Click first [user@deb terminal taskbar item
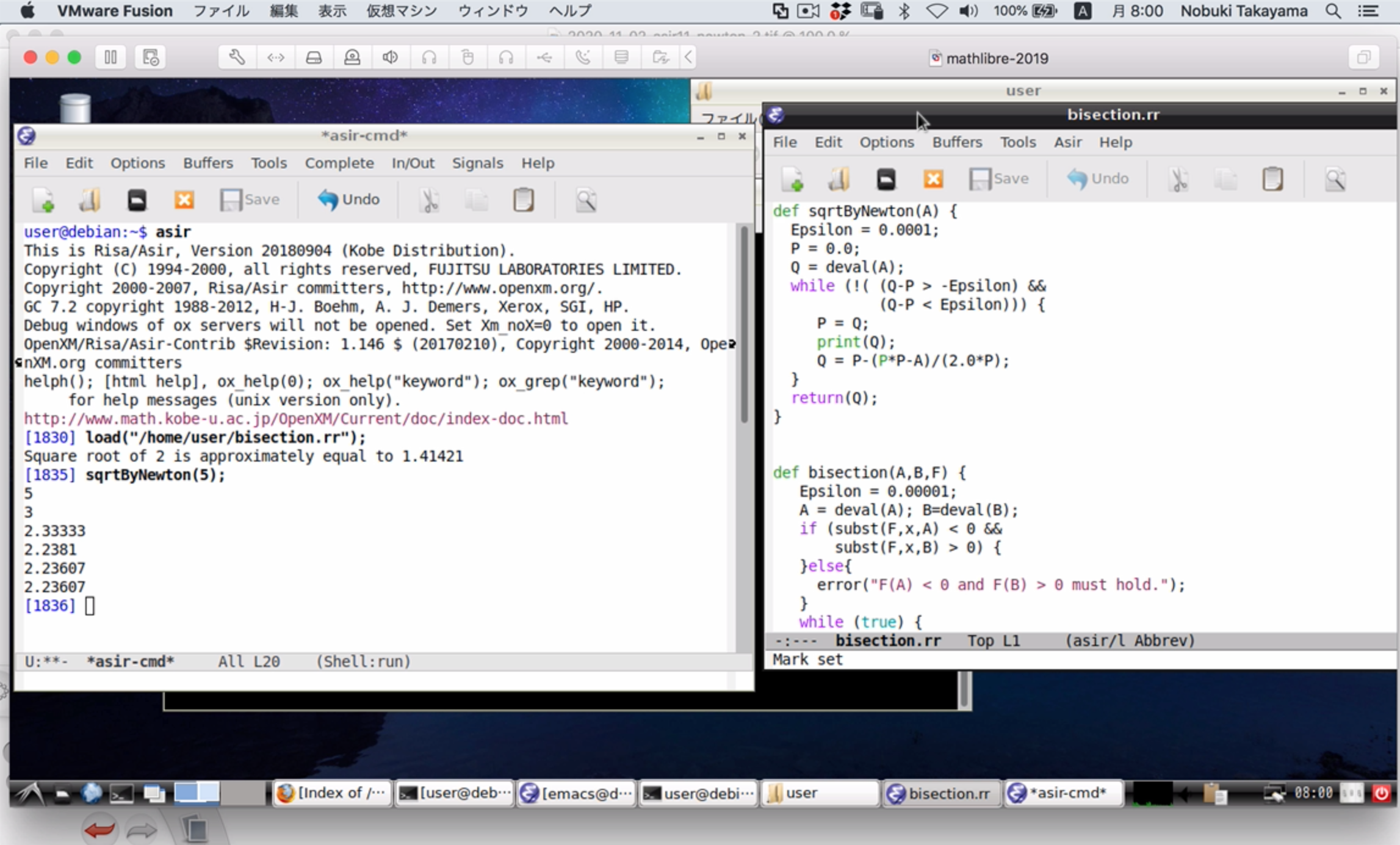The image size is (1400, 845). (x=454, y=793)
